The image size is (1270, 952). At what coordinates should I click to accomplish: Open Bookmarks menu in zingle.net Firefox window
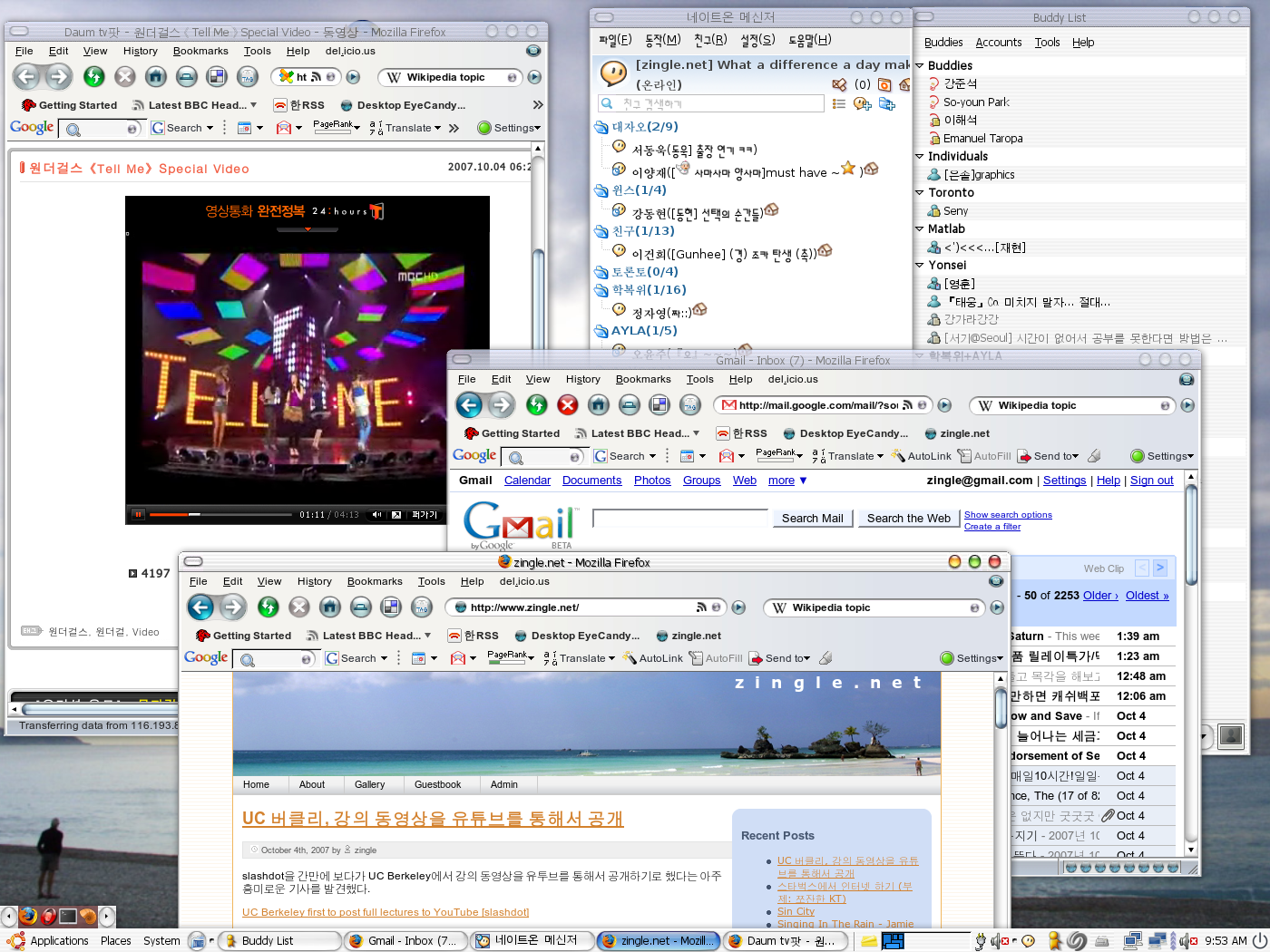pyautogui.click(x=375, y=581)
